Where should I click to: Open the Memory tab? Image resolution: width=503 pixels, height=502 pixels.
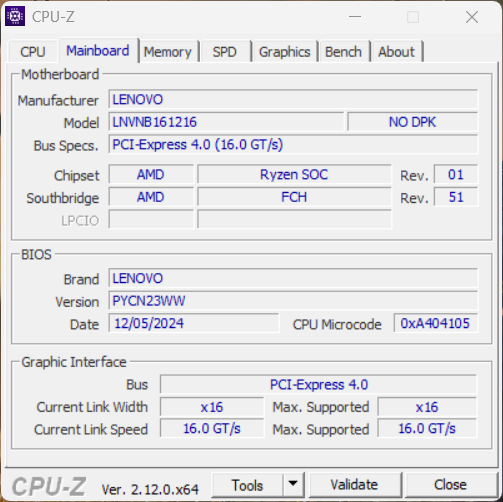point(168,52)
